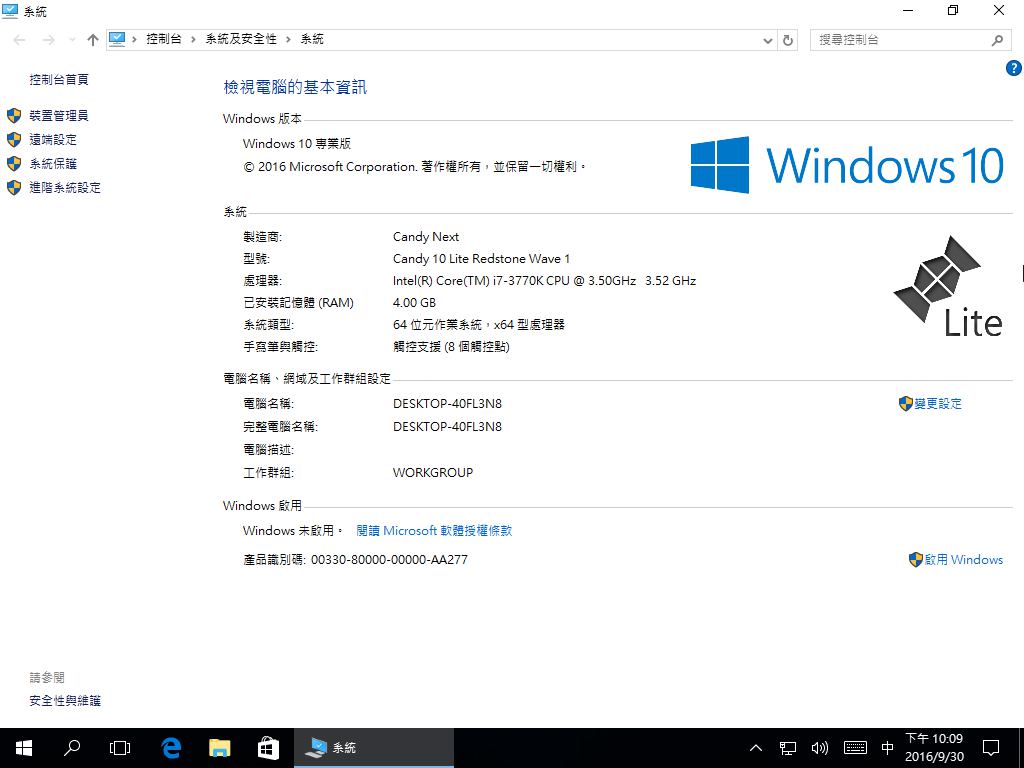Image resolution: width=1024 pixels, height=768 pixels.
Task: Click the help question mark icon
Action: (1014, 68)
